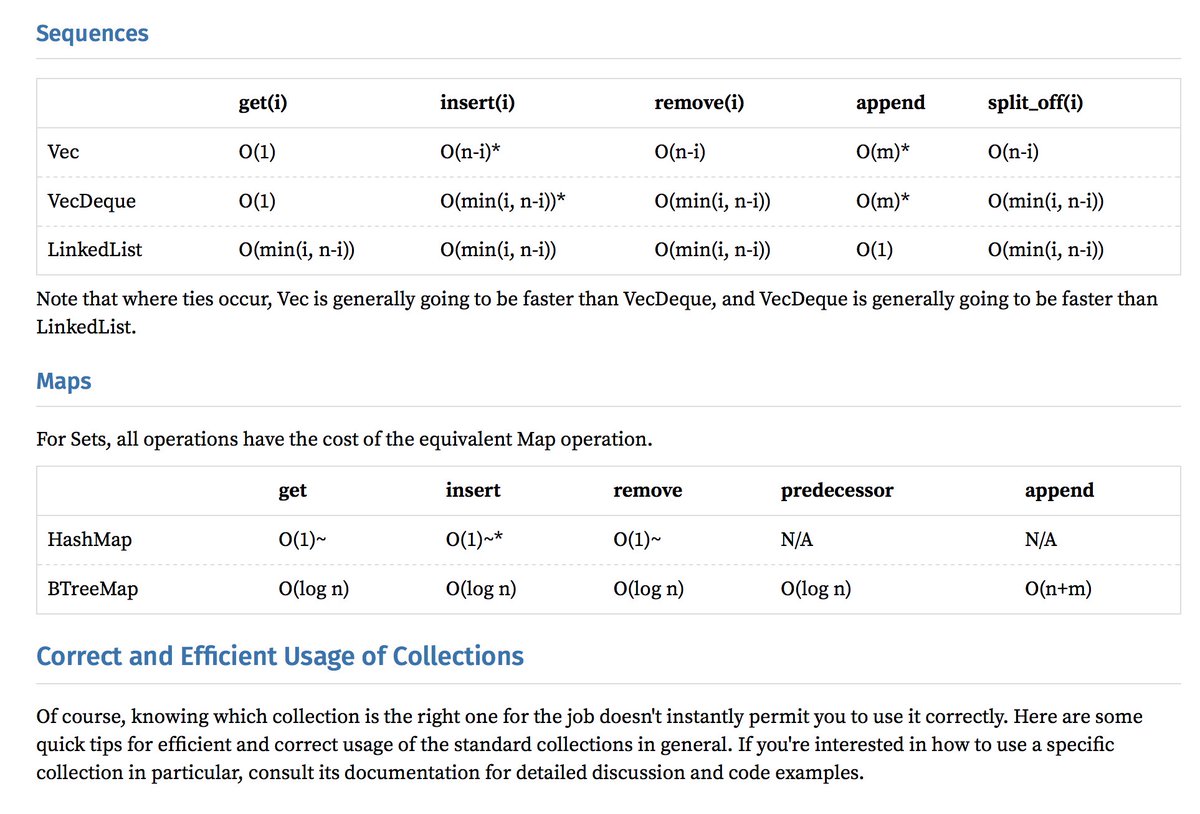Click the Maps section heading
This screenshot has width=1200, height=814.
point(63,381)
